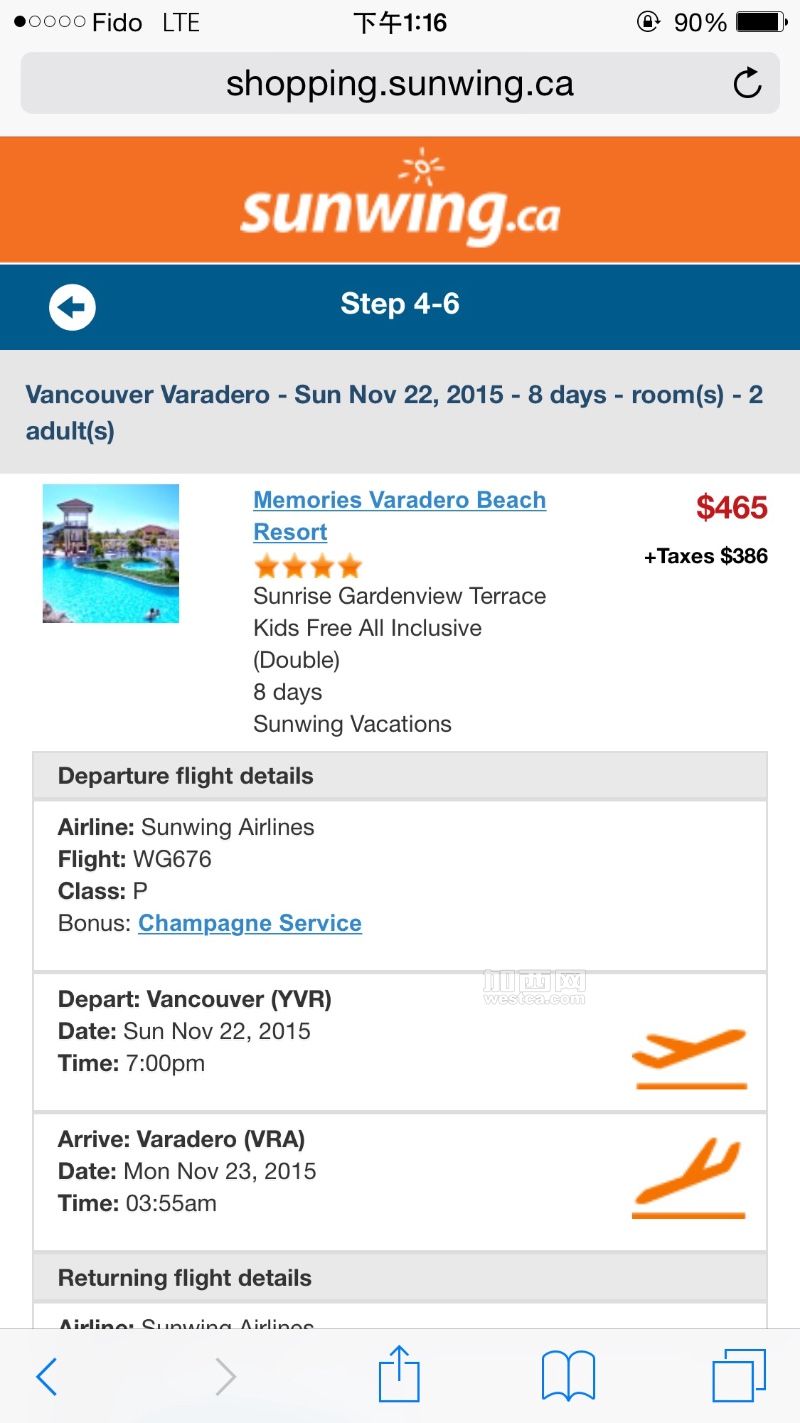Open Safari bookmarks book icon

pyautogui.click(x=568, y=1375)
